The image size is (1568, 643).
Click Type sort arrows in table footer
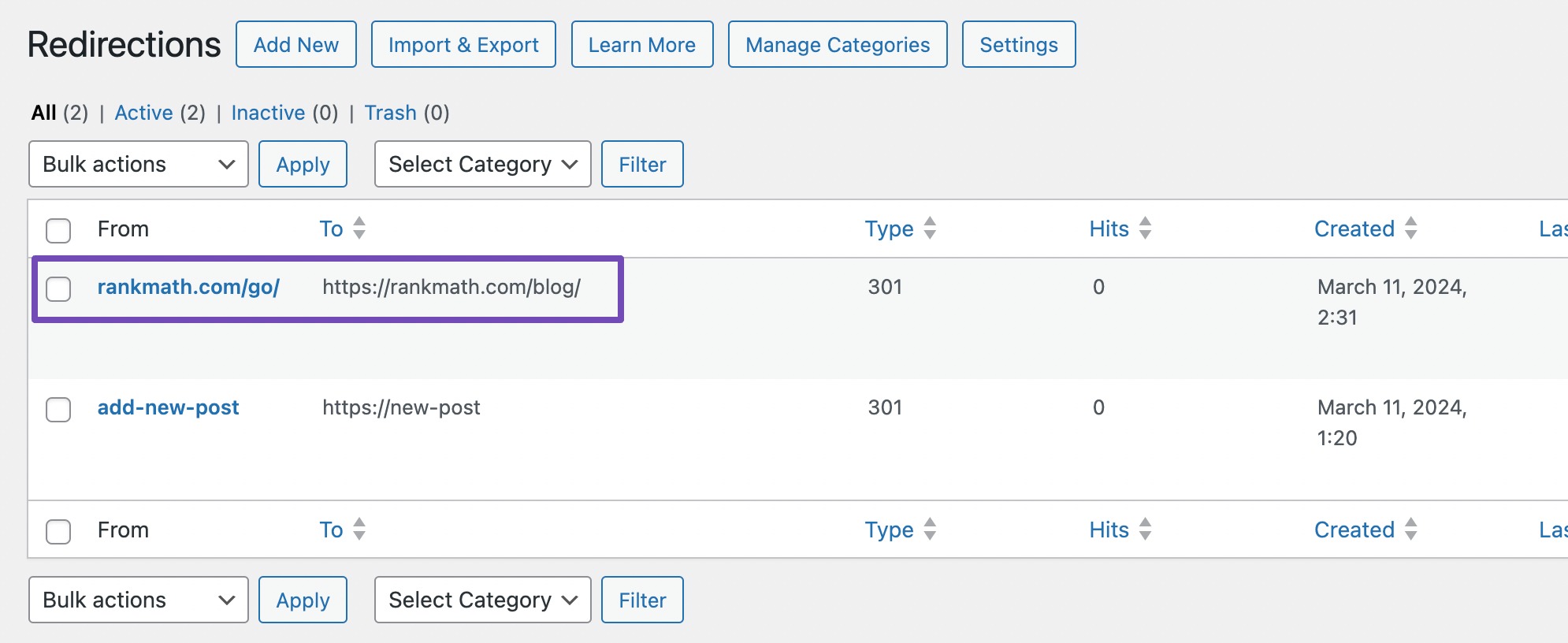point(930,530)
